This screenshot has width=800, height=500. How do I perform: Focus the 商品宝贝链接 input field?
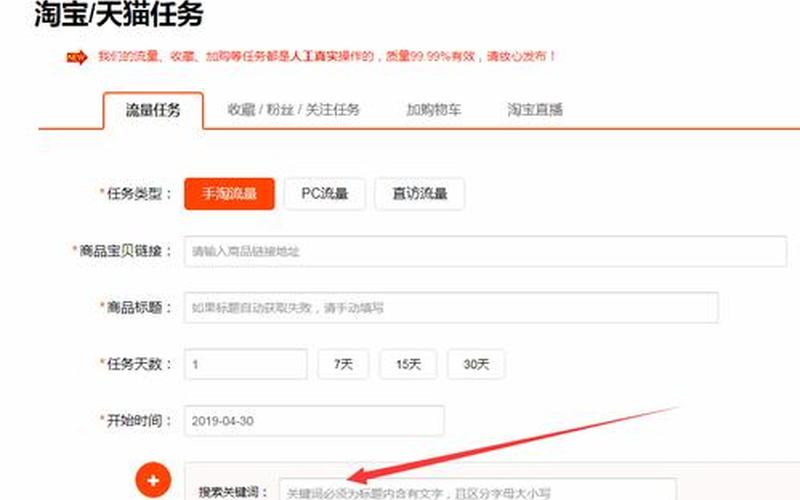pyautogui.click(x=485, y=251)
